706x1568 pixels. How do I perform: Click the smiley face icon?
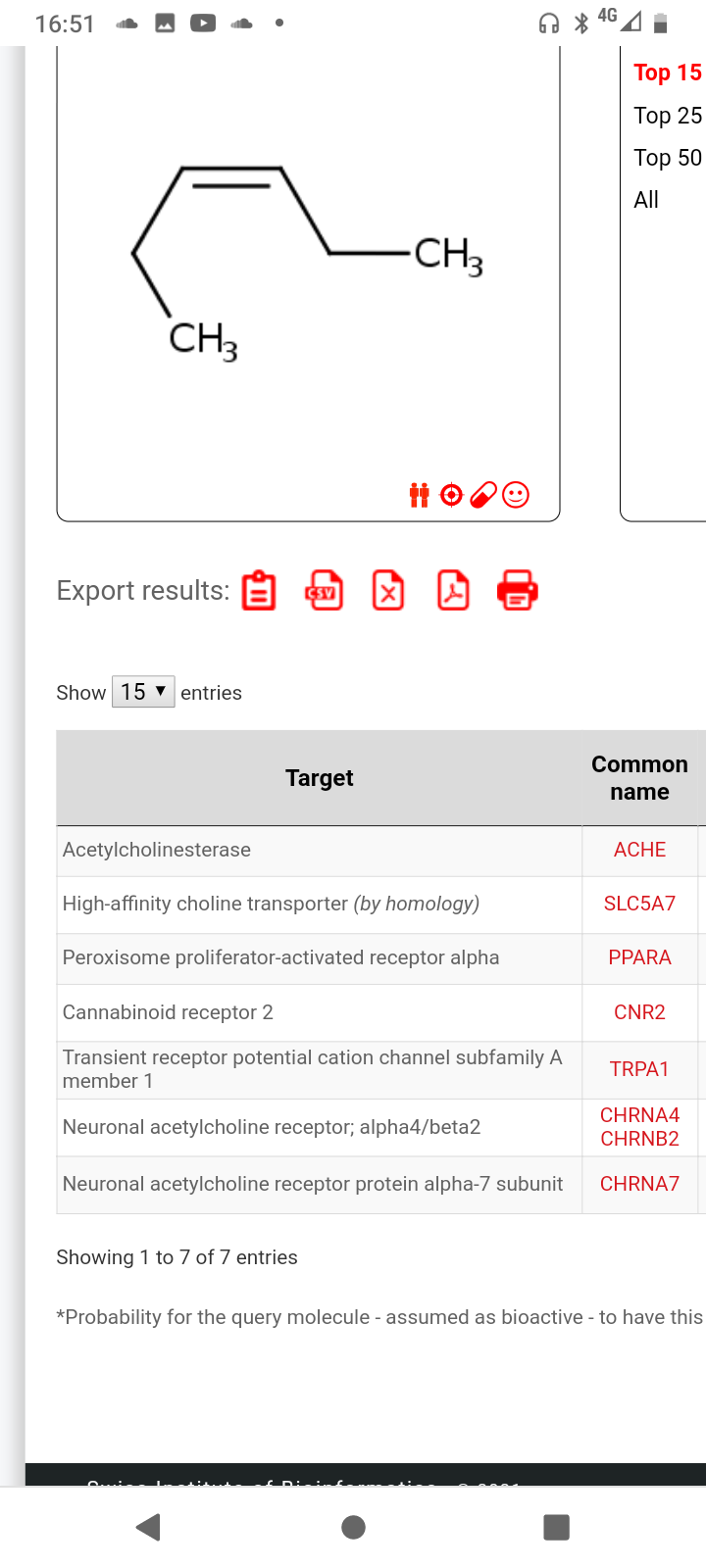(516, 495)
